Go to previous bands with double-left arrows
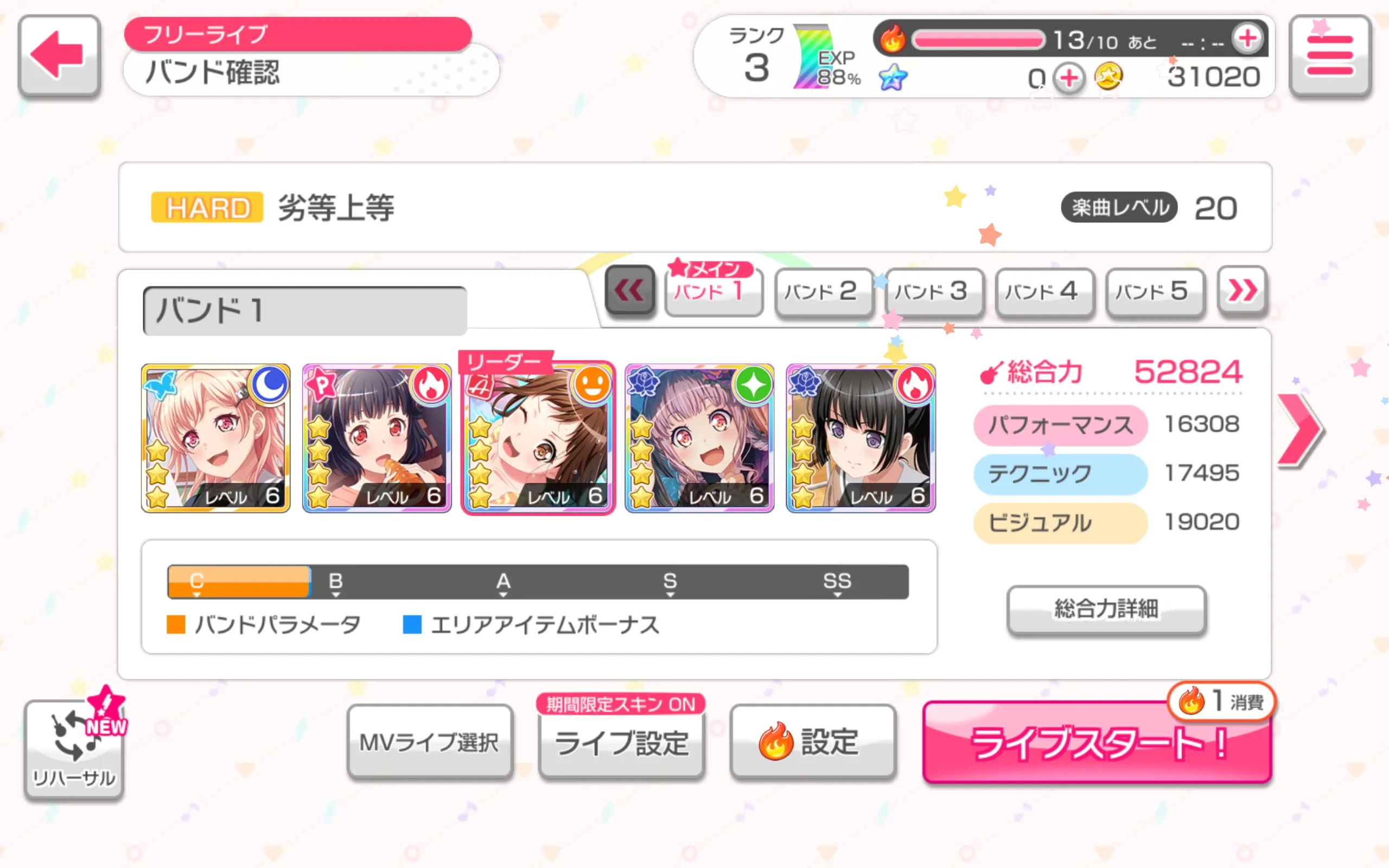 (x=629, y=290)
